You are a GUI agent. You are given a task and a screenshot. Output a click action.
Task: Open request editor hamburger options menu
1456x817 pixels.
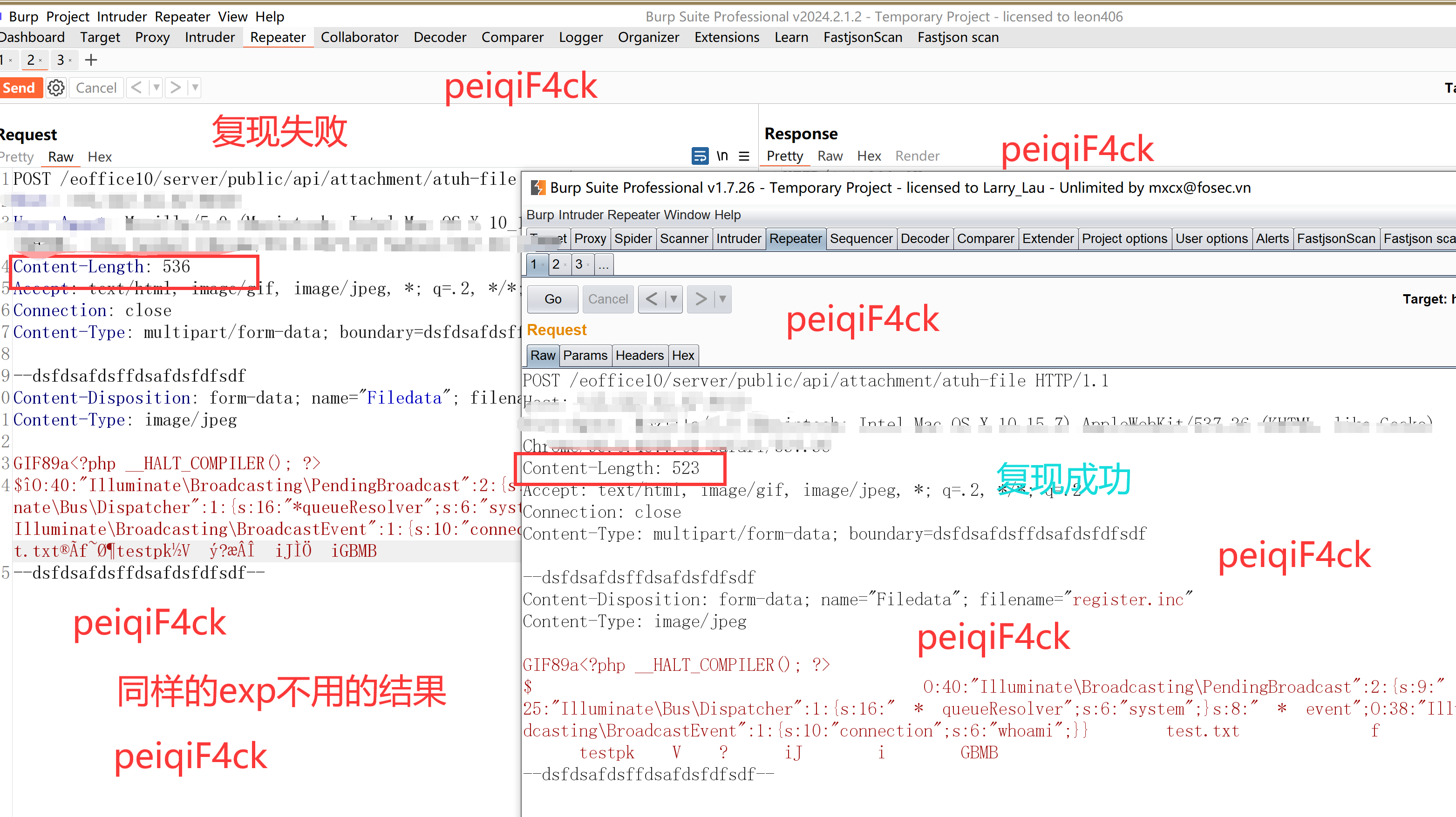(744, 156)
